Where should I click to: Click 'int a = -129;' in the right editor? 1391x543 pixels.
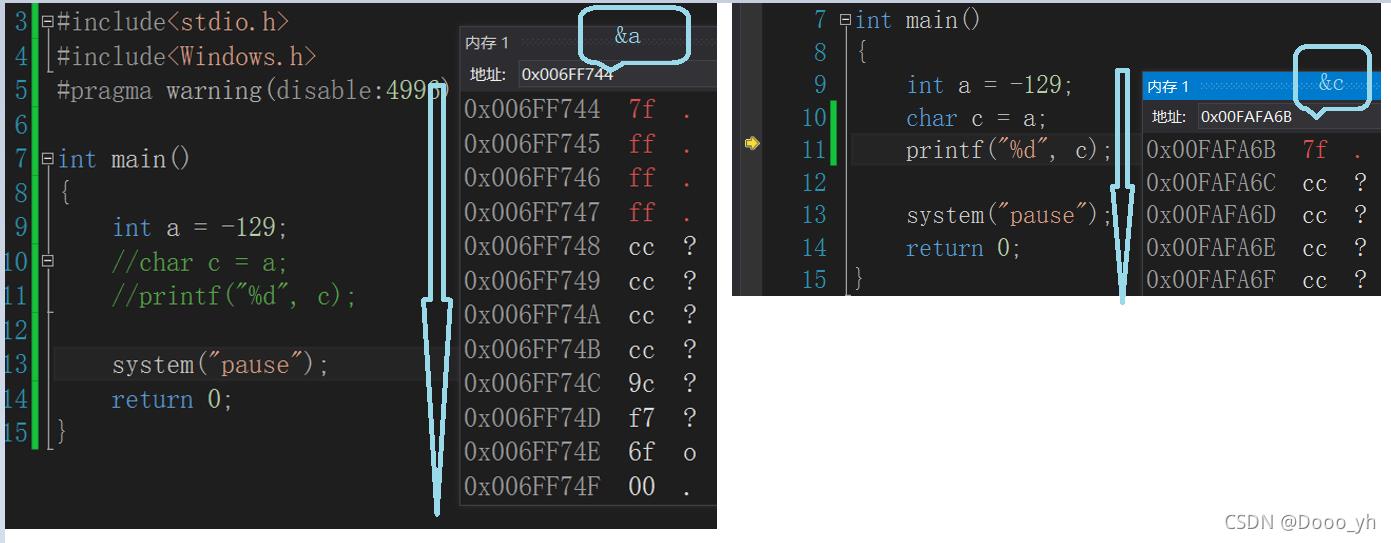[x=990, y=86]
